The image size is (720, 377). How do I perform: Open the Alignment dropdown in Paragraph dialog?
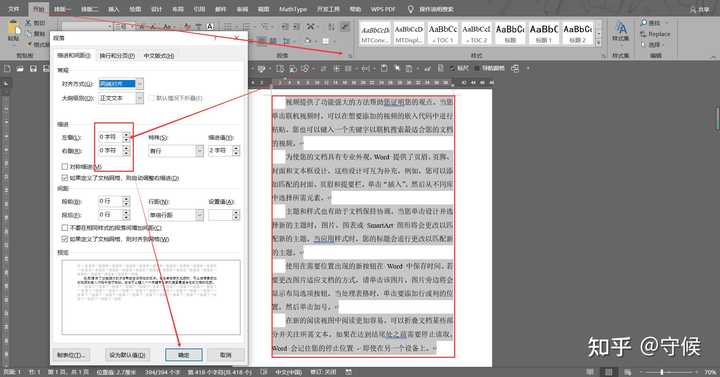tap(140, 84)
